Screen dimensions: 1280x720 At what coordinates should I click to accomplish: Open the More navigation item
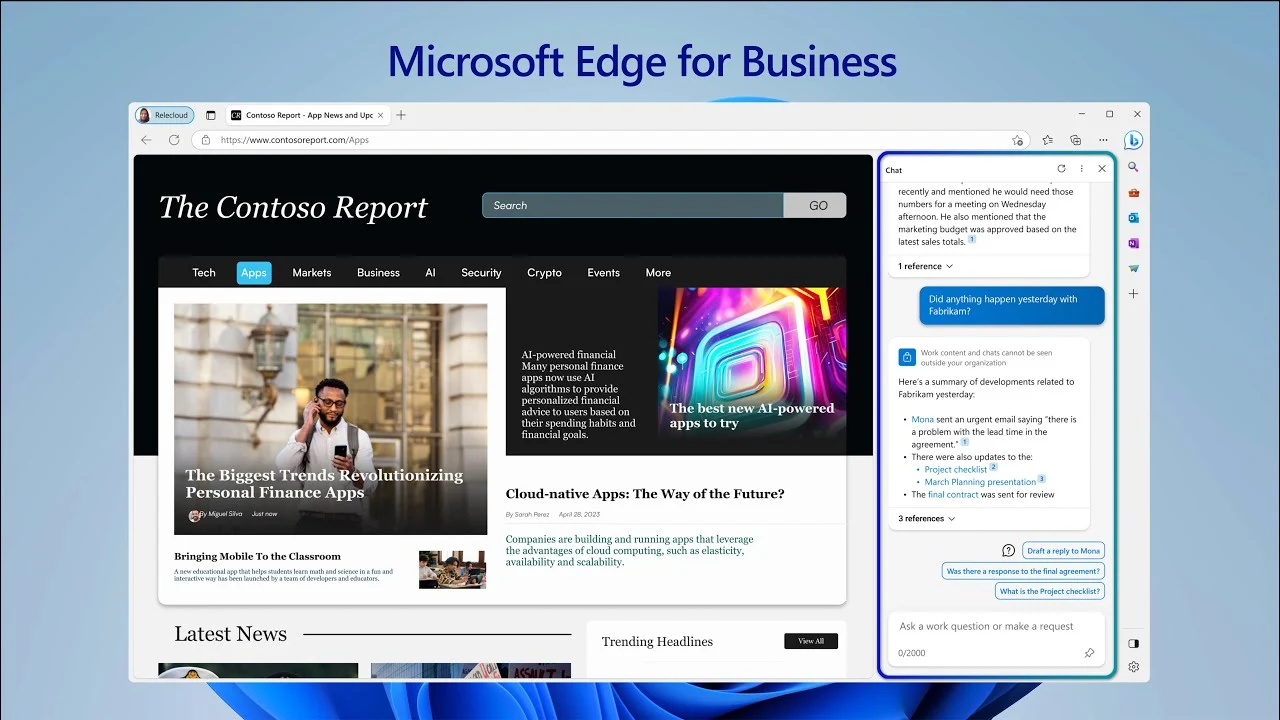pyautogui.click(x=658, y=273)
